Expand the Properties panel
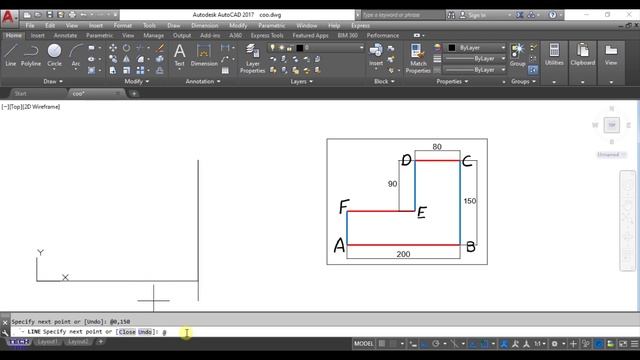Image resolution: width=640 pixels, height=360 pixels. pos(452,81)
